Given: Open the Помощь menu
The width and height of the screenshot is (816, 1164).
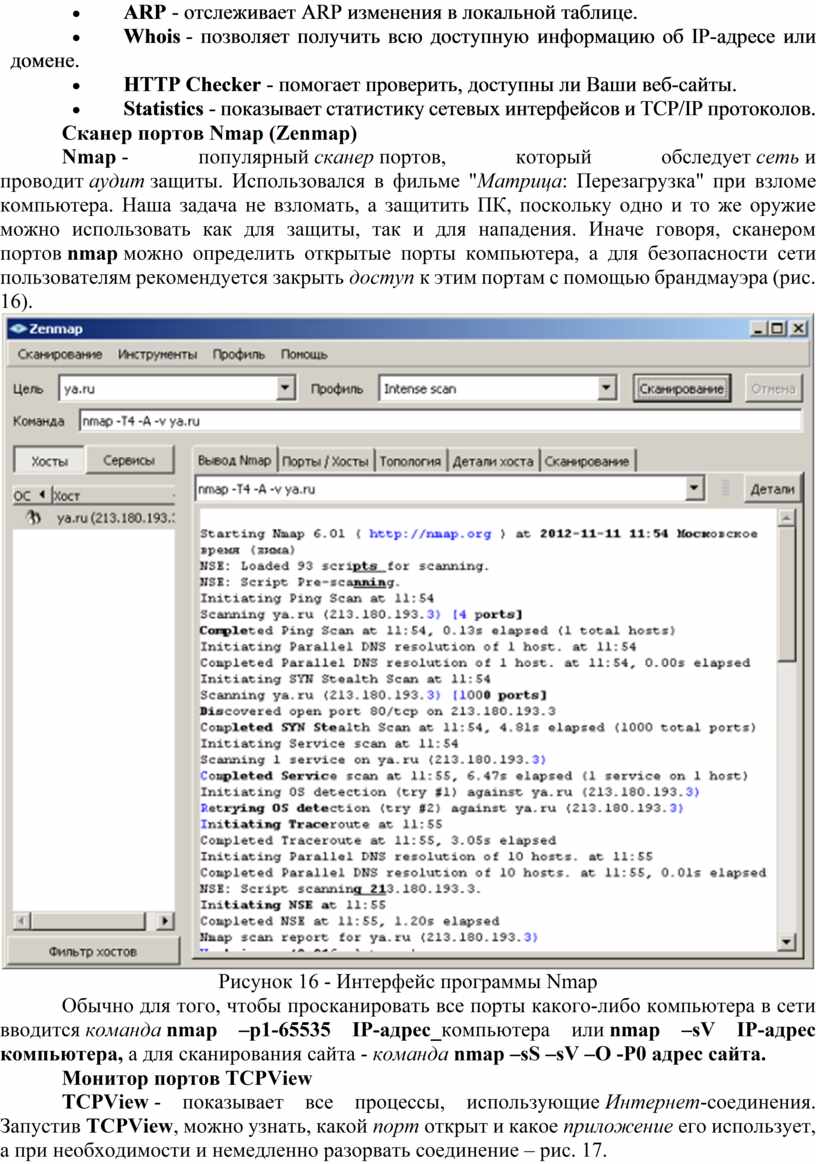Looking at the screenshot, I should (x=304, y=355).
